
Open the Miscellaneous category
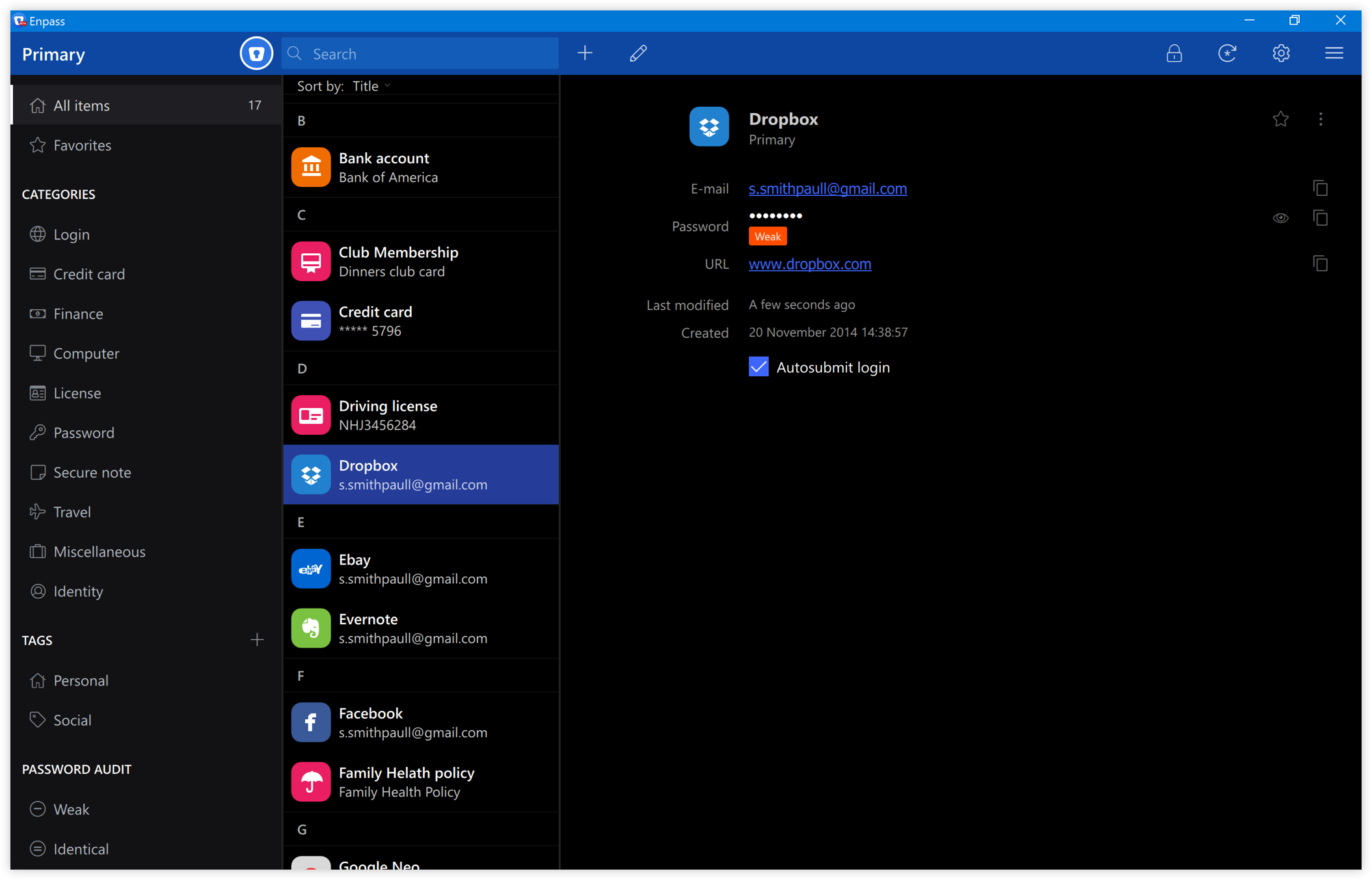point(146,552)
